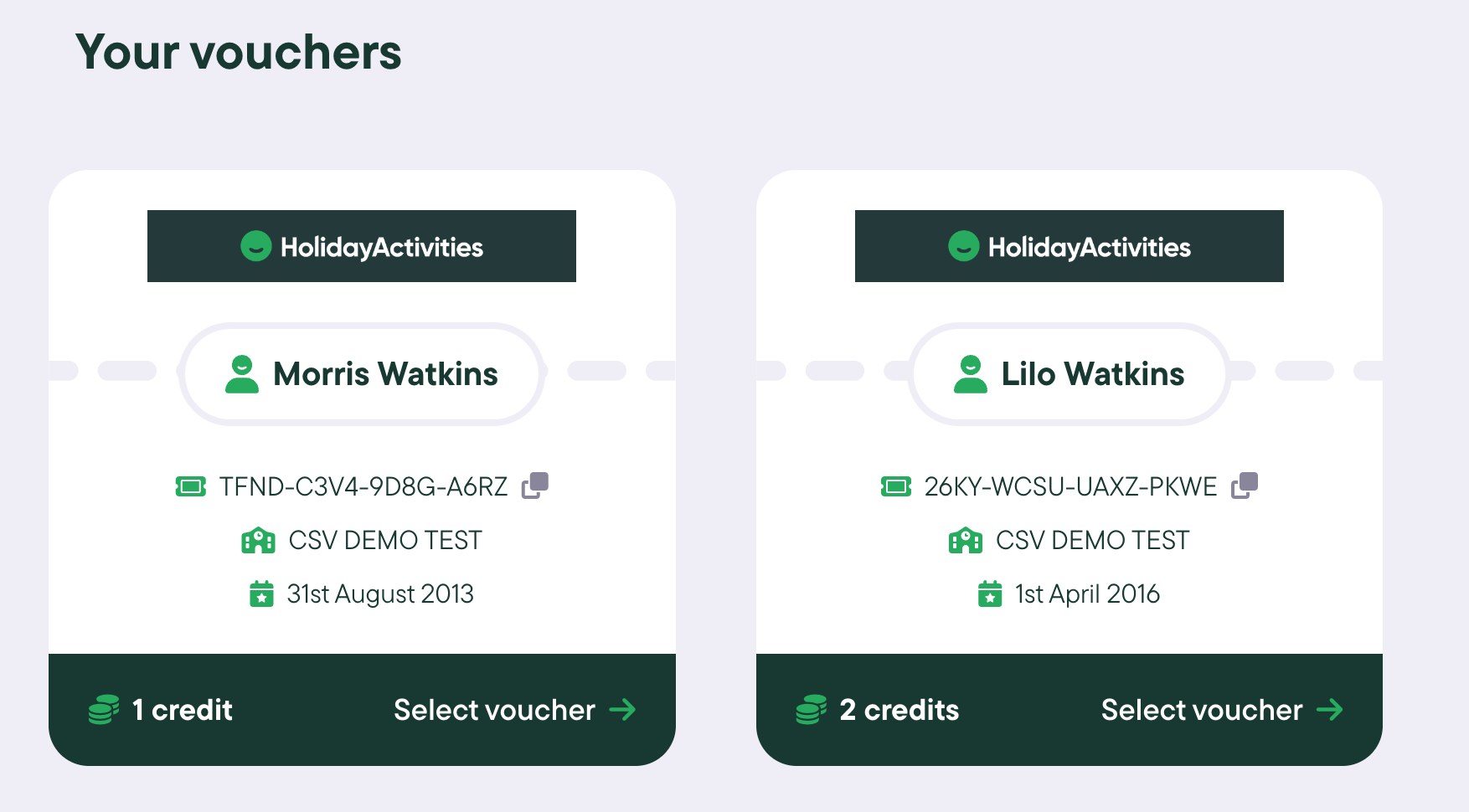Click the school icon on Lilo's voucher
Screen dimensions: 1469x812
(x=966, y=541)
